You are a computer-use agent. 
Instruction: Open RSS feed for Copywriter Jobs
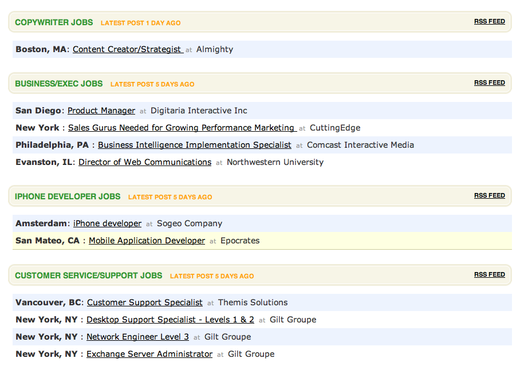489,22
